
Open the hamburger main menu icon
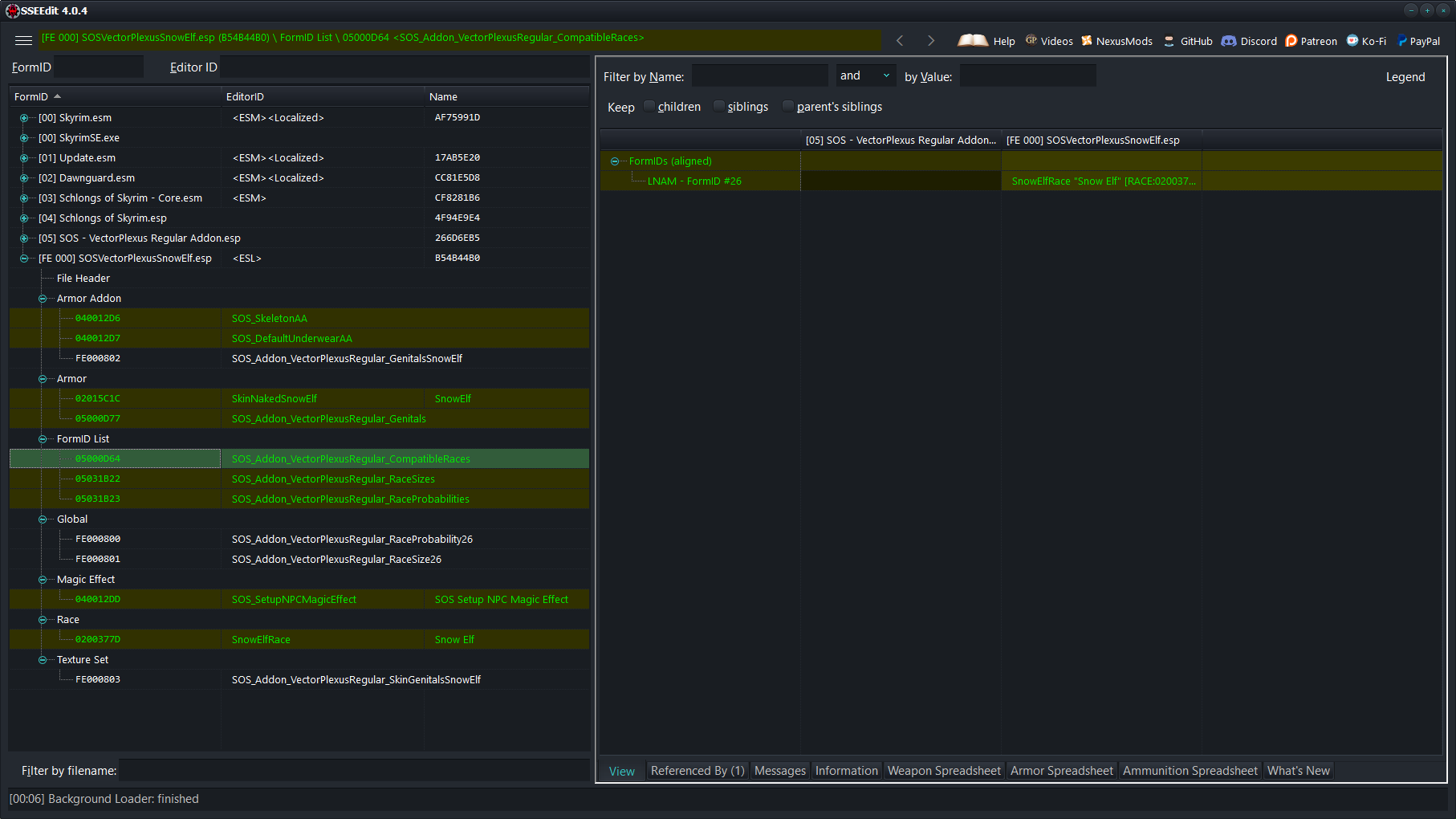pyautogui.click(x=23, y=40)
